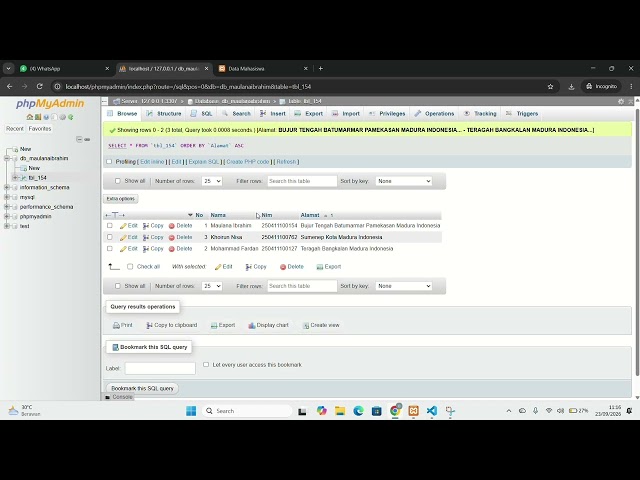The width and height of the screenshot is (640, 480).
Task: Switch to the Structure tab
Action: coord(164,113)
